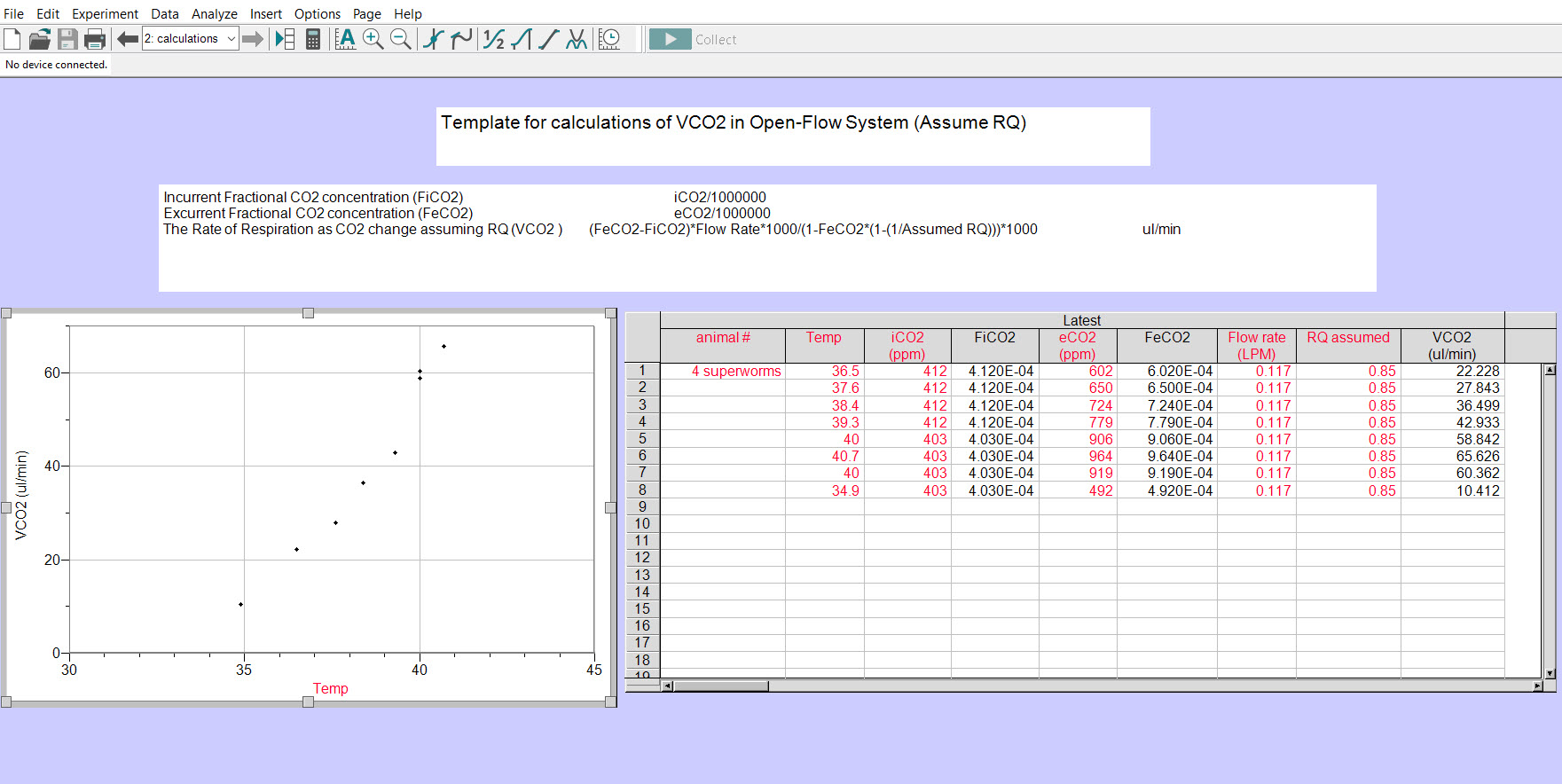Print the page using the printer icon
Screen dimensions: 1562x784
click(x=95, y=39)
